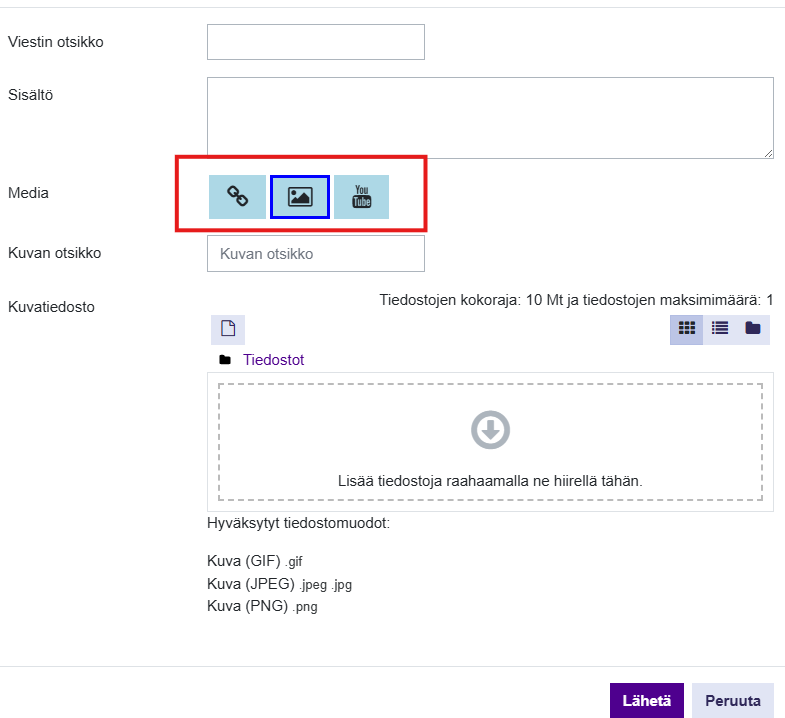Focus the Viestin otsikko text field
Viewport: 785px width, 718px height.
click(315, 42)
